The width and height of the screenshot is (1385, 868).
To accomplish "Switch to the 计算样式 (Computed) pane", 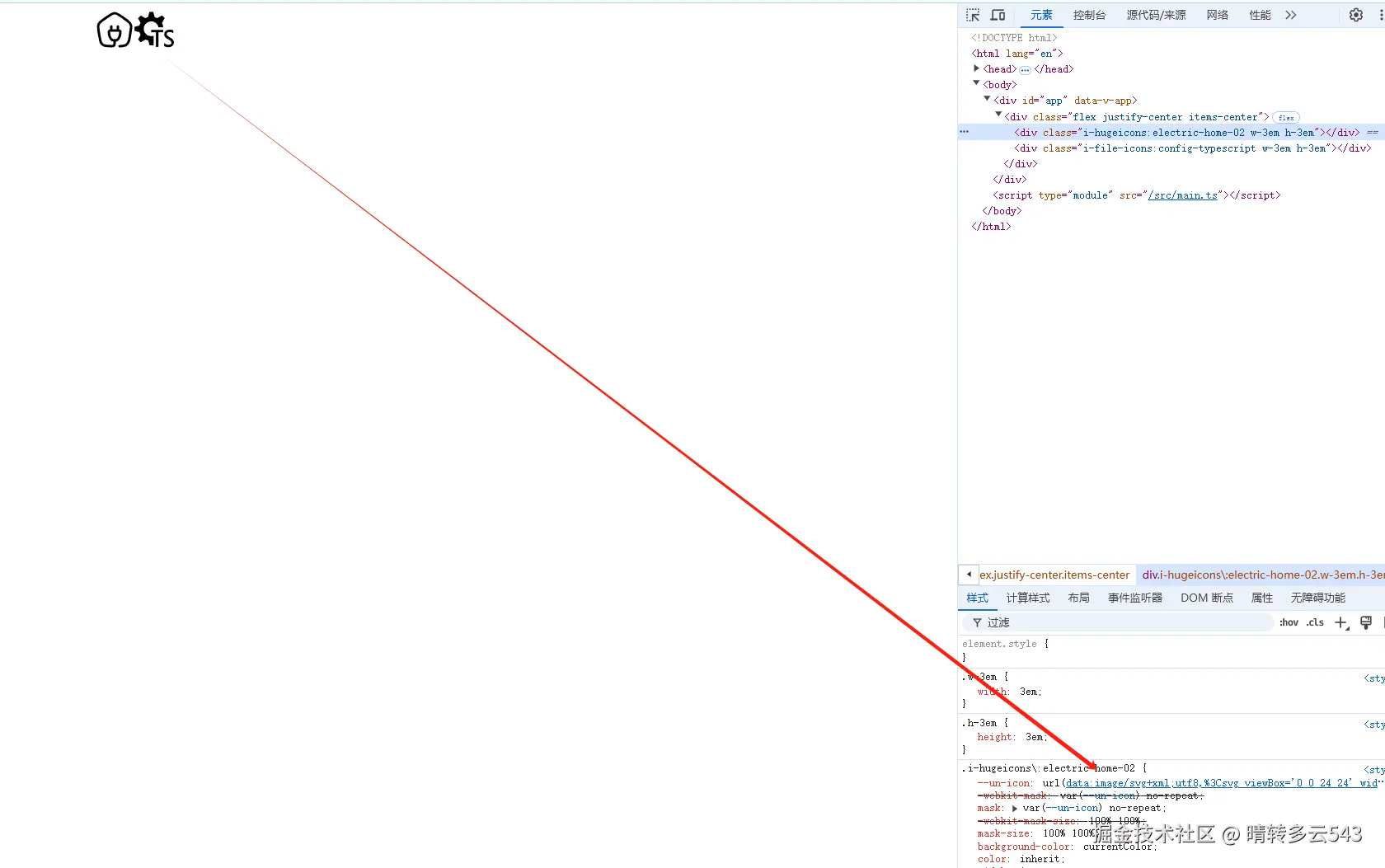I will (x=1027, y=598).
